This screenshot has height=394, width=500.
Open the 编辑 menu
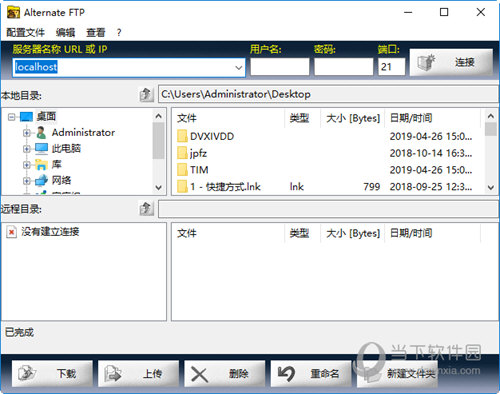click(x=65, y=32)
